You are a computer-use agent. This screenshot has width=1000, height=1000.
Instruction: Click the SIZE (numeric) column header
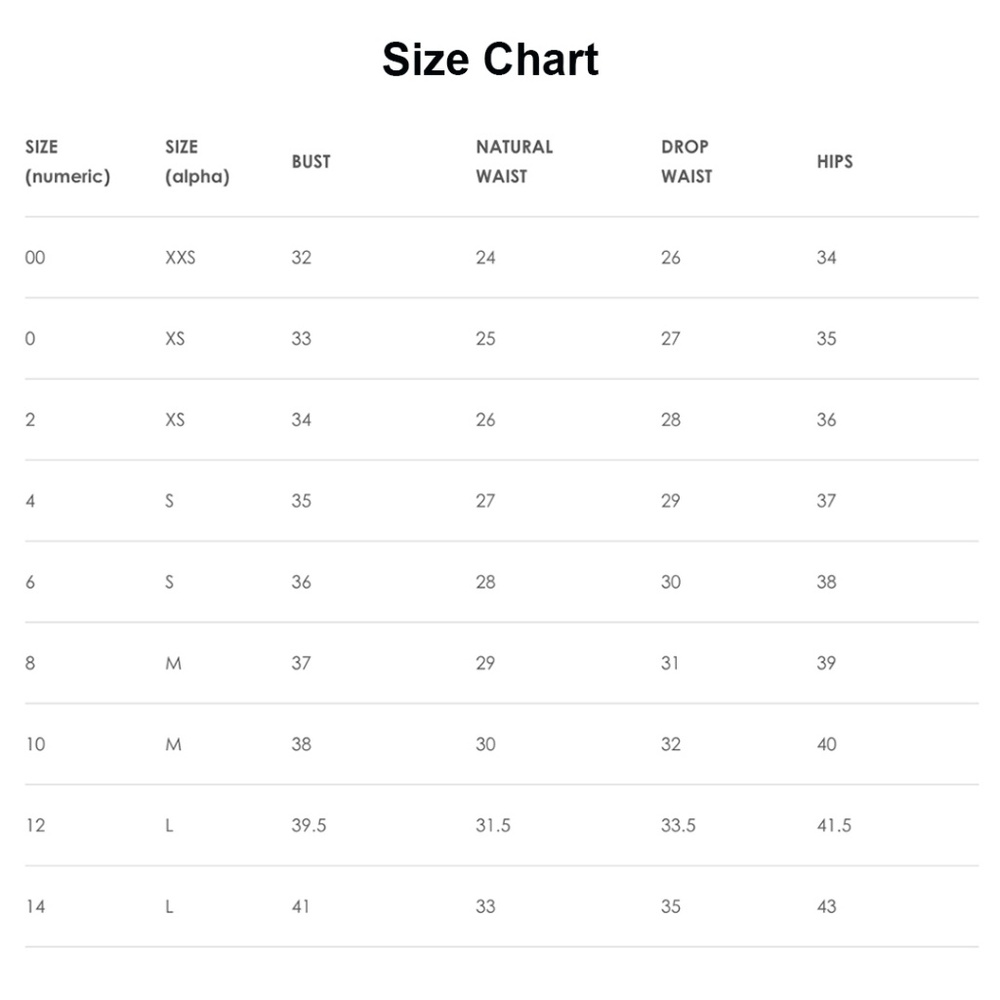(67, 161)
